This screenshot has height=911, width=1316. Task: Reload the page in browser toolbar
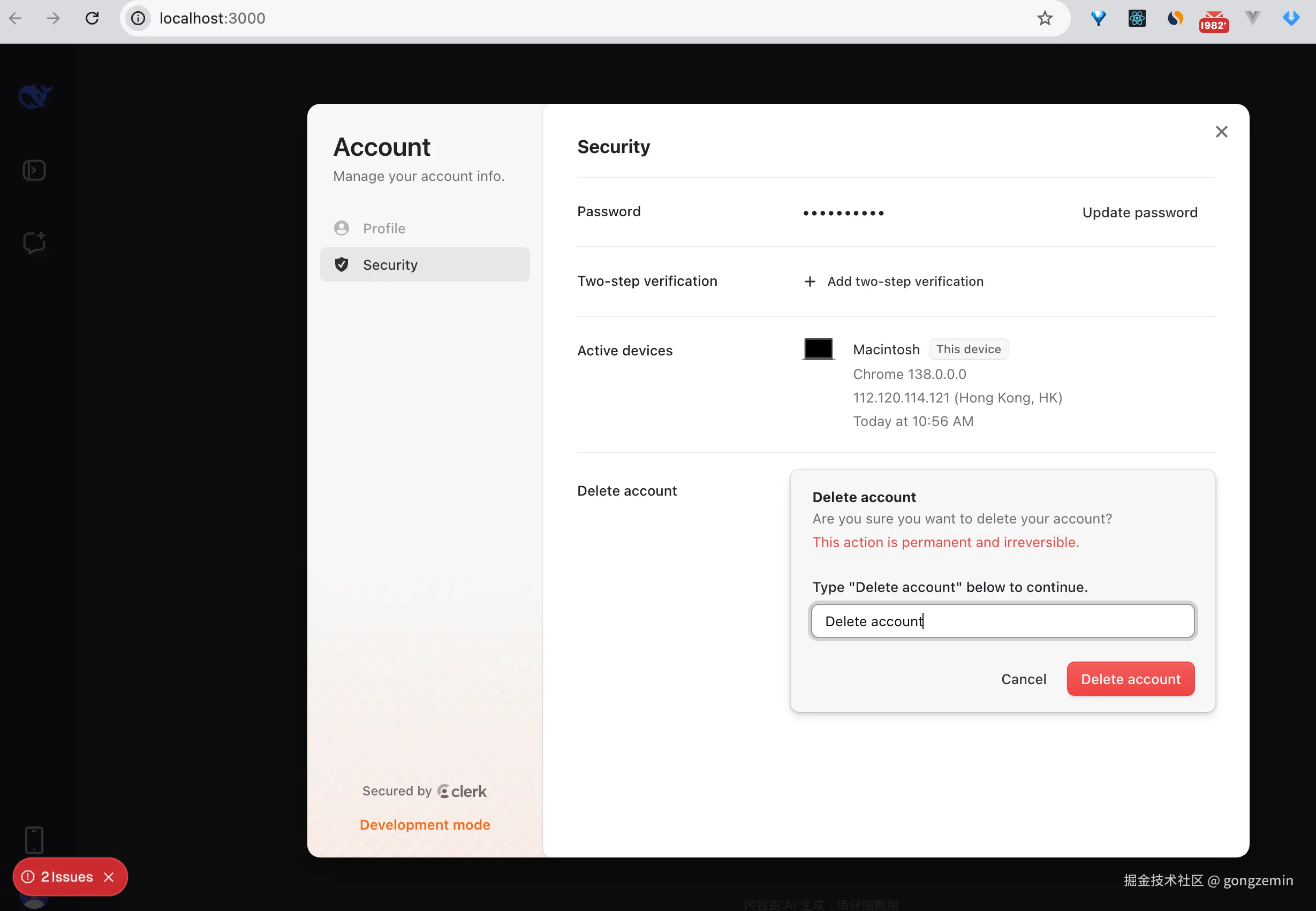coord(92,18)
